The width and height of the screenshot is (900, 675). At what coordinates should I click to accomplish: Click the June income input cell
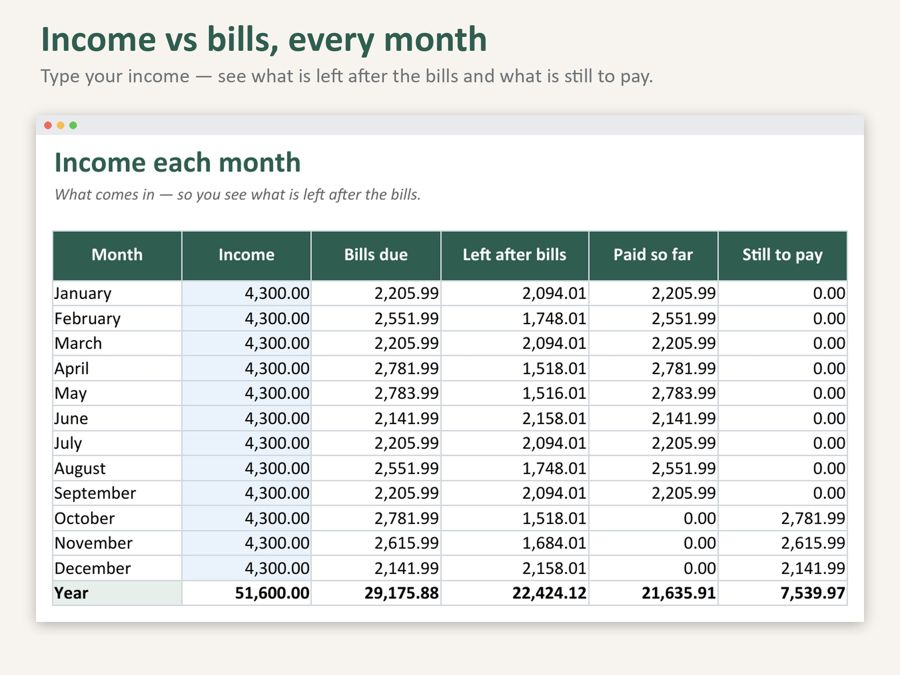(x=246, y=418)
